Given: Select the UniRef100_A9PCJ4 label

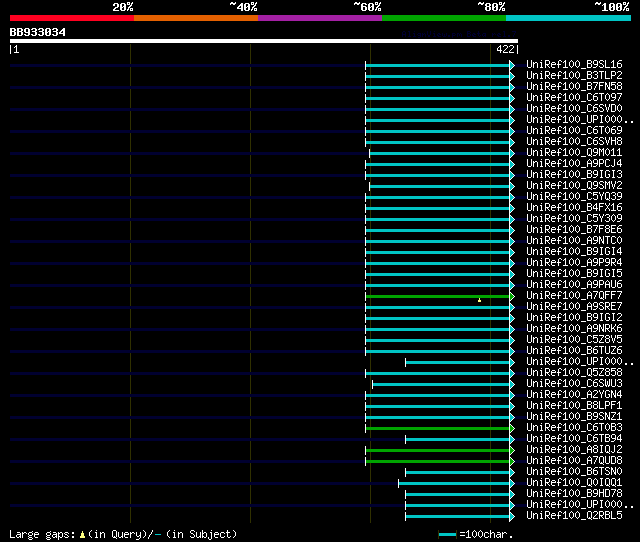Looking at the screenshot, I should click(x=574, y=163).
